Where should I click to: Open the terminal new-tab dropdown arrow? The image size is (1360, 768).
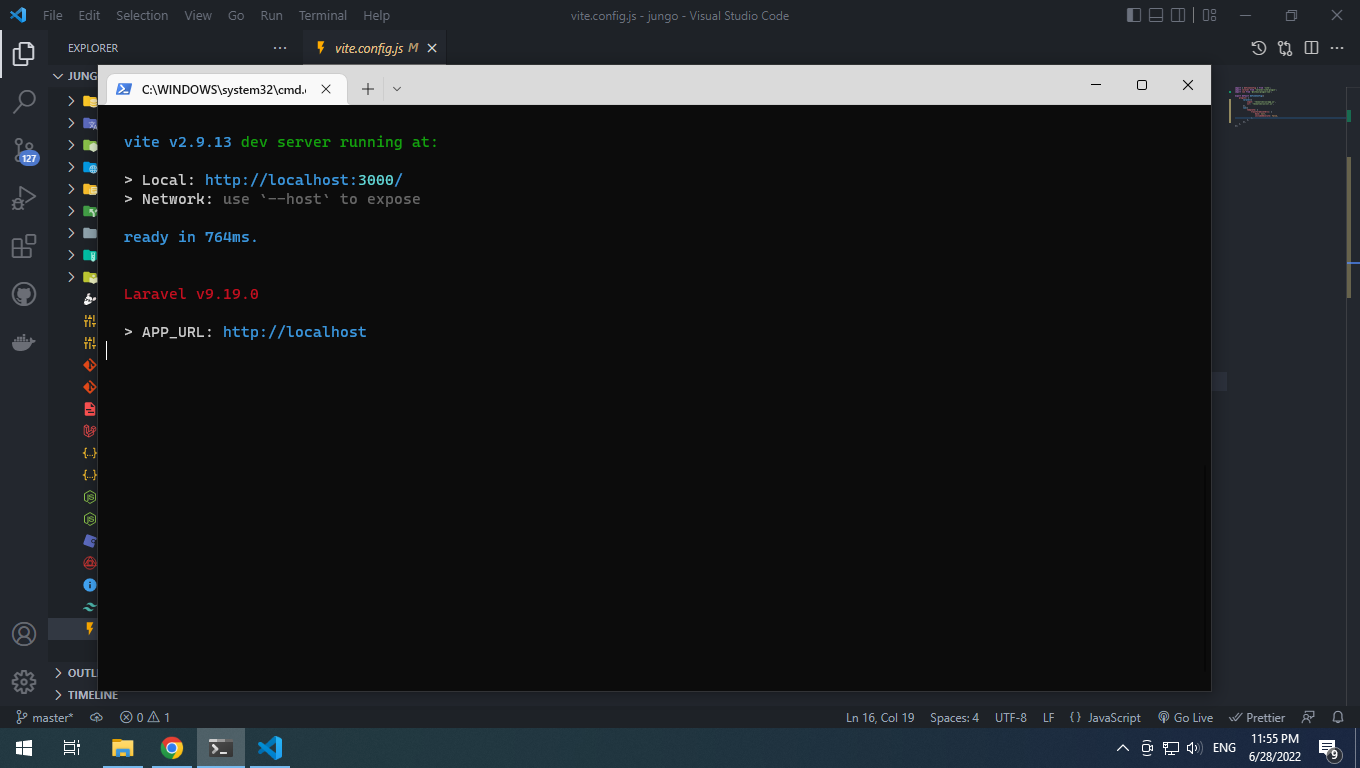(396, 89)
